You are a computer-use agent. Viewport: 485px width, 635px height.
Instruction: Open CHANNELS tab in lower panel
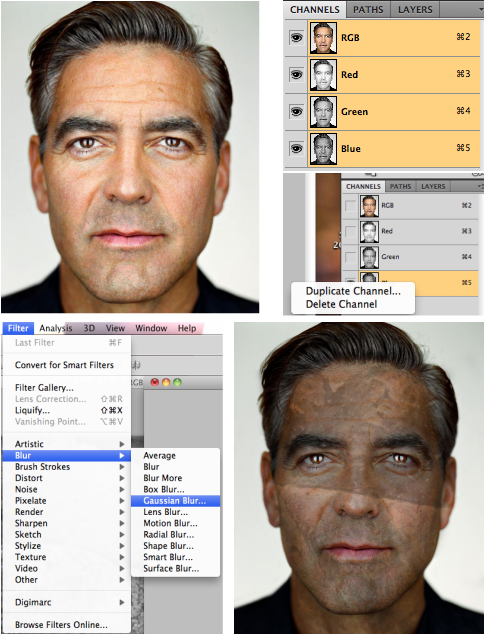[363, 186]
